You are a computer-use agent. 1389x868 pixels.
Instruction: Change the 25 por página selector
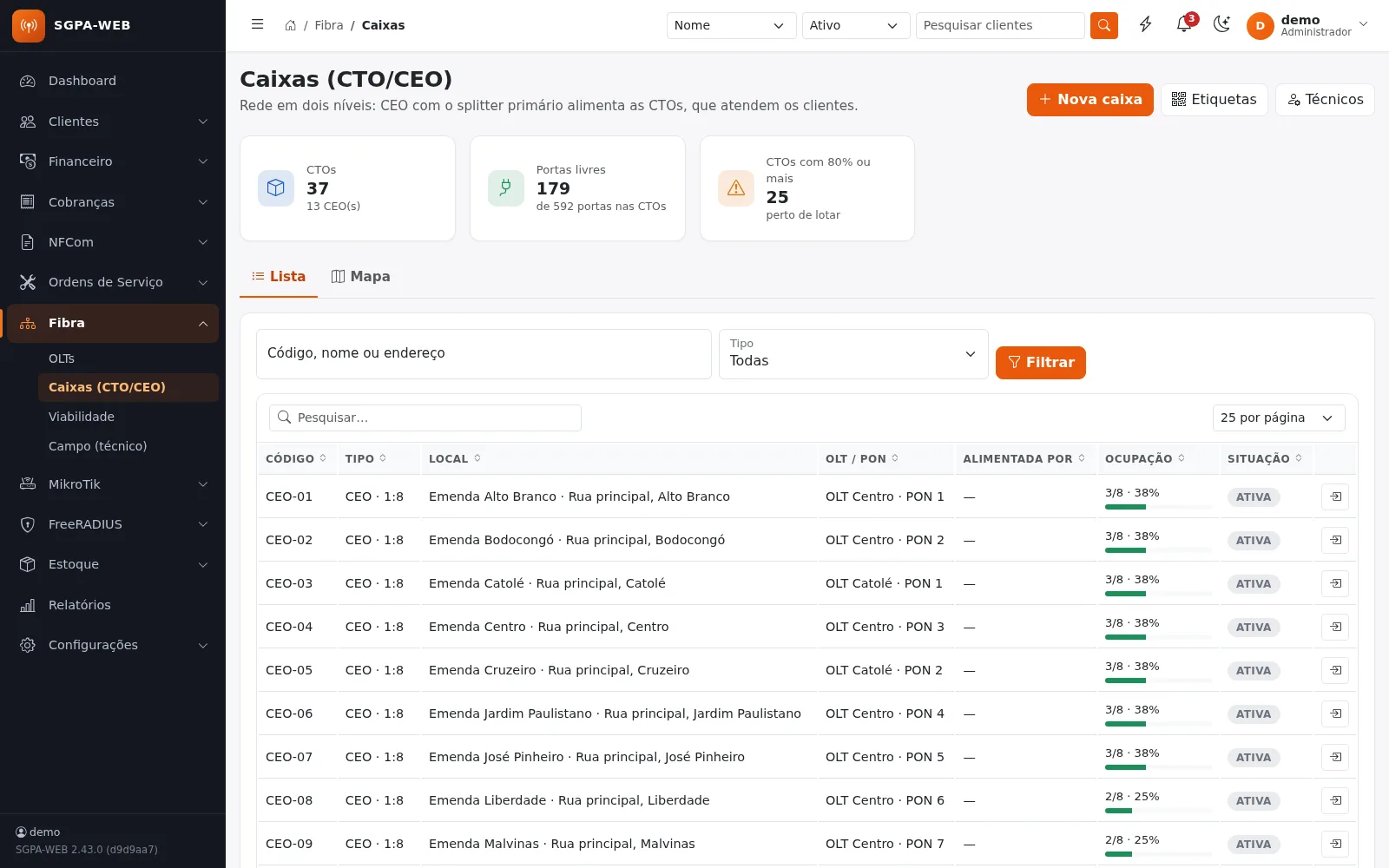pos(1279,418)
